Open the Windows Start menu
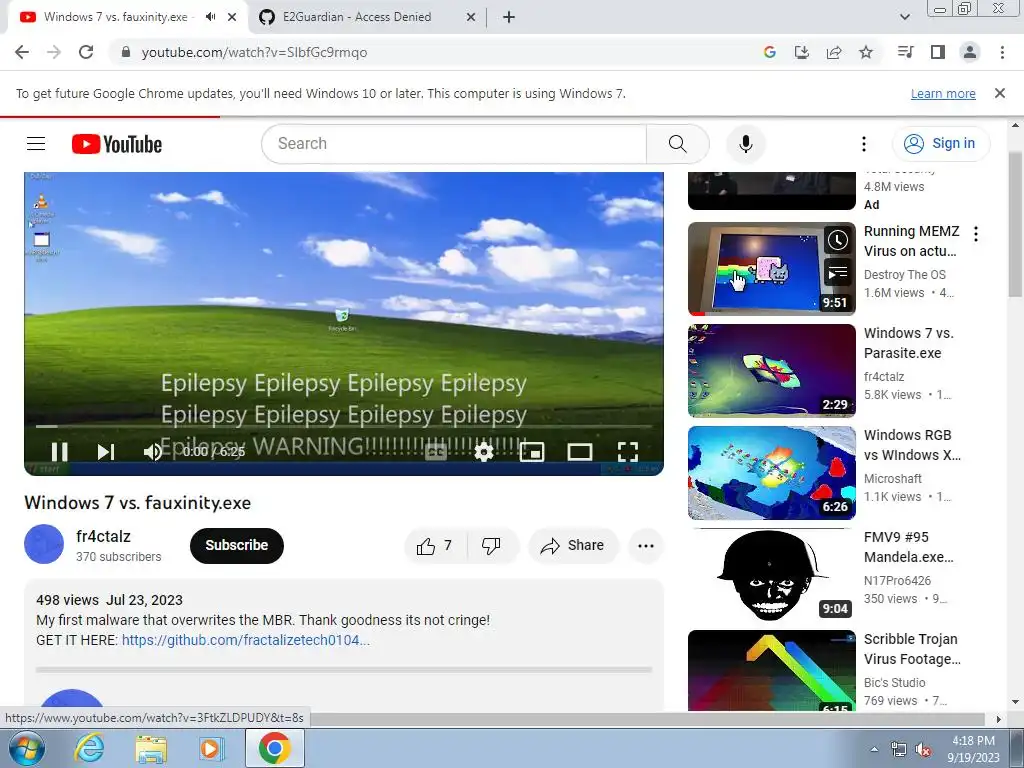The height and width of the screenshot is (768, 1024). [x=27, y=748]
